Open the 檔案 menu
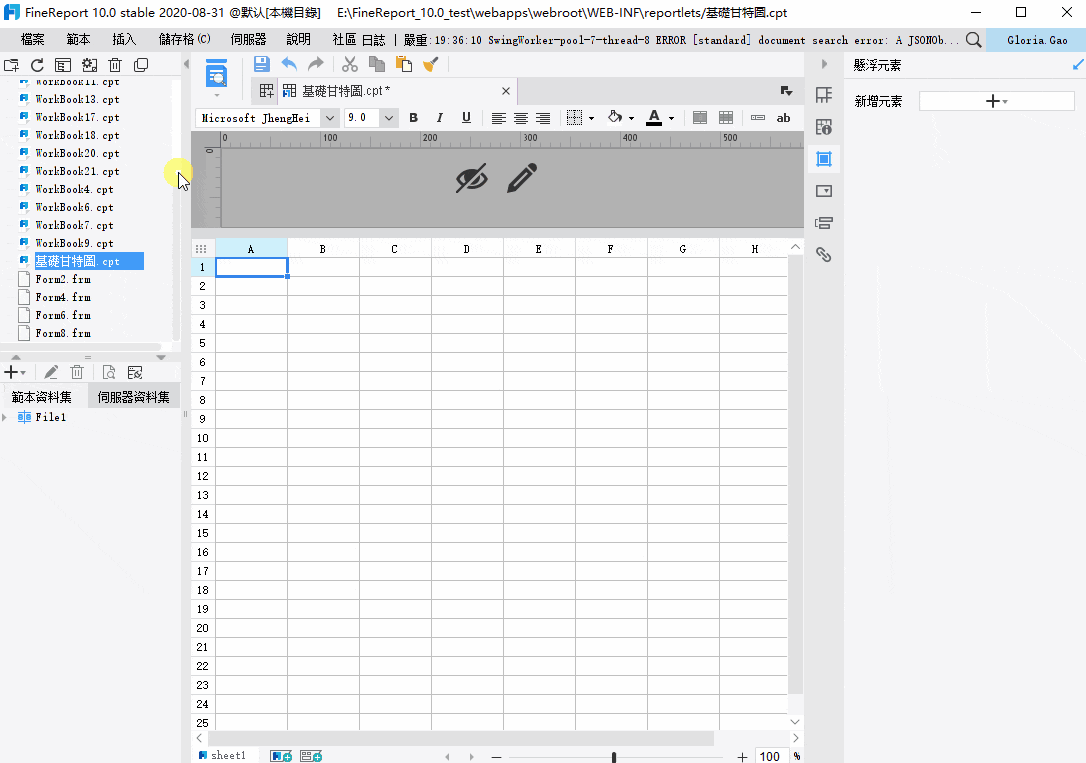1086x763 pixels. (33, 39)
